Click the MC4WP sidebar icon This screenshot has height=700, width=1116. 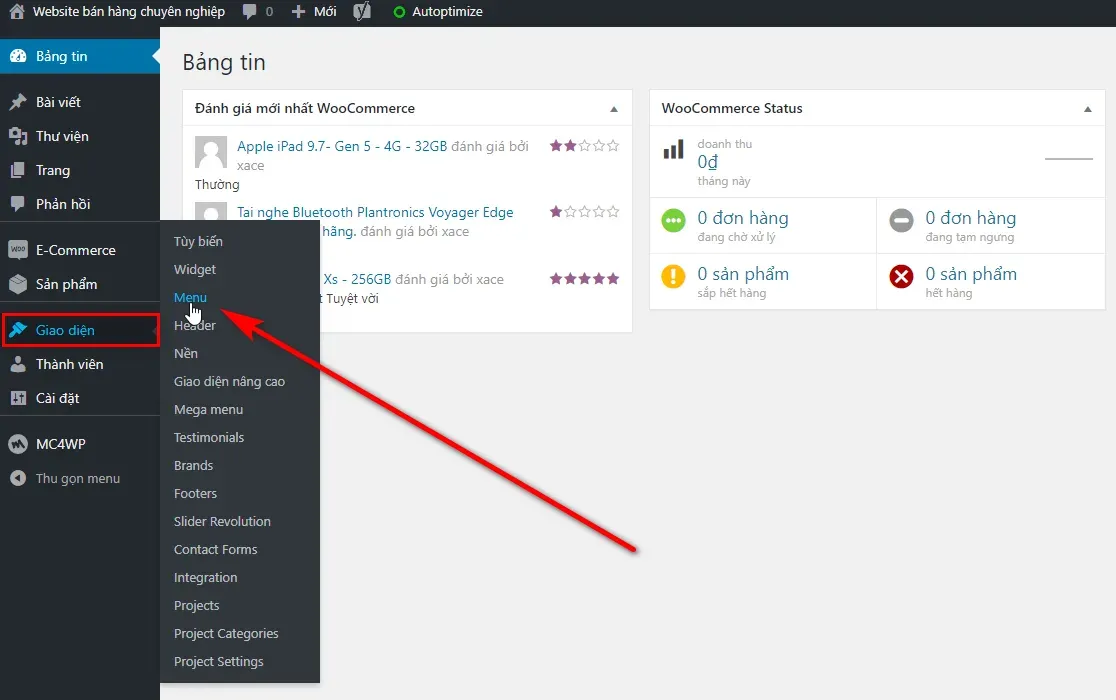[x=18, y=444]
